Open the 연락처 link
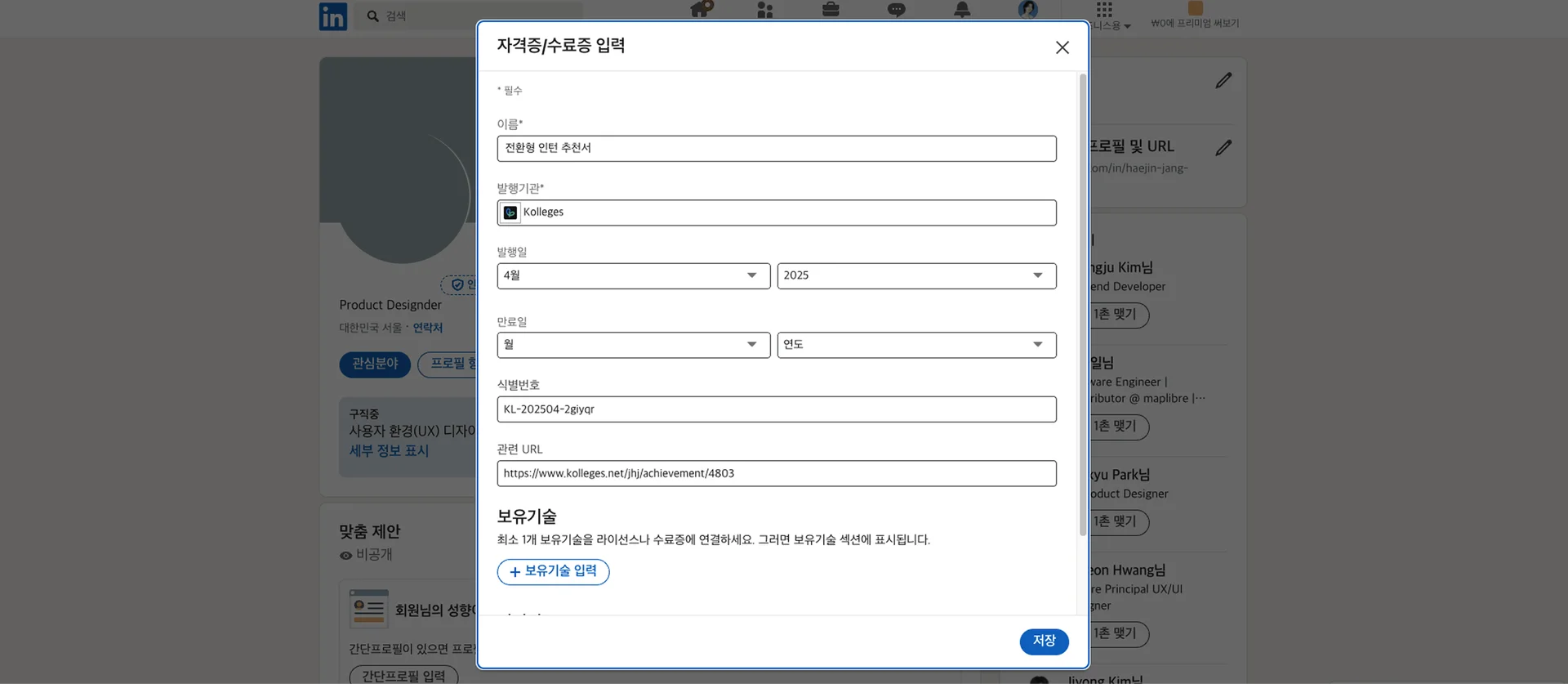The width and height of the screenshot is (1568, 684). coord(428,328)
